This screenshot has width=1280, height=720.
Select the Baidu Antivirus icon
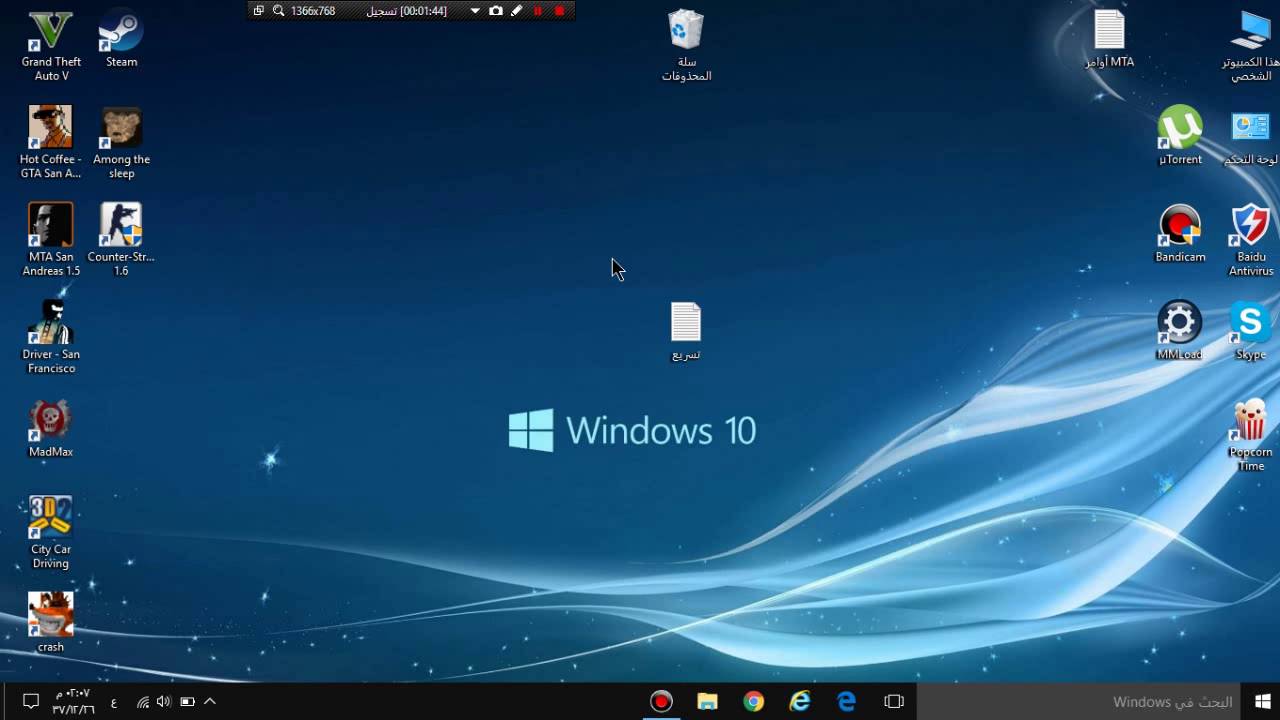[x=1250, y=240]
